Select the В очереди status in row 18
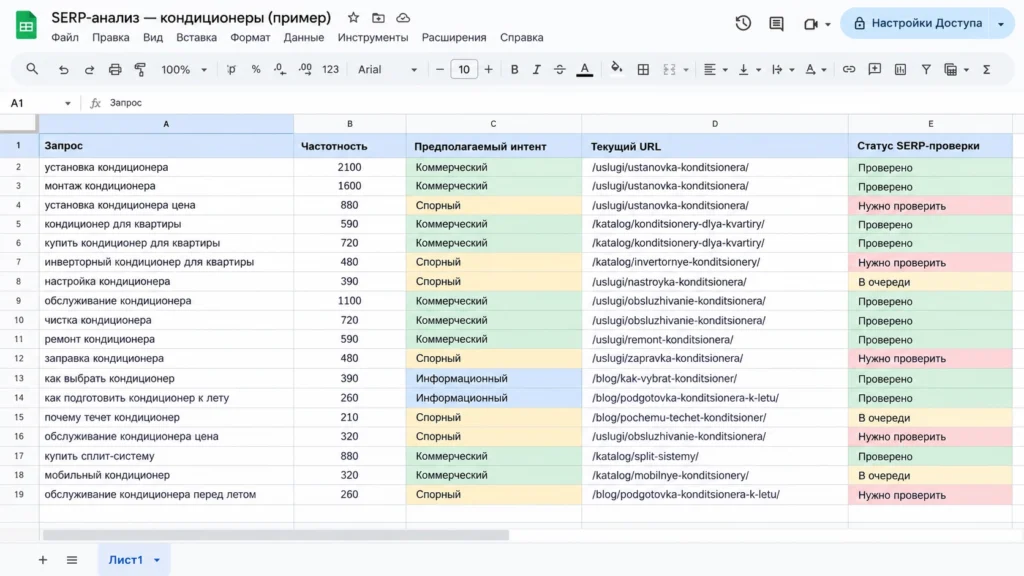The height and width of the screenshot is (576, 1024). coord(930,475)
